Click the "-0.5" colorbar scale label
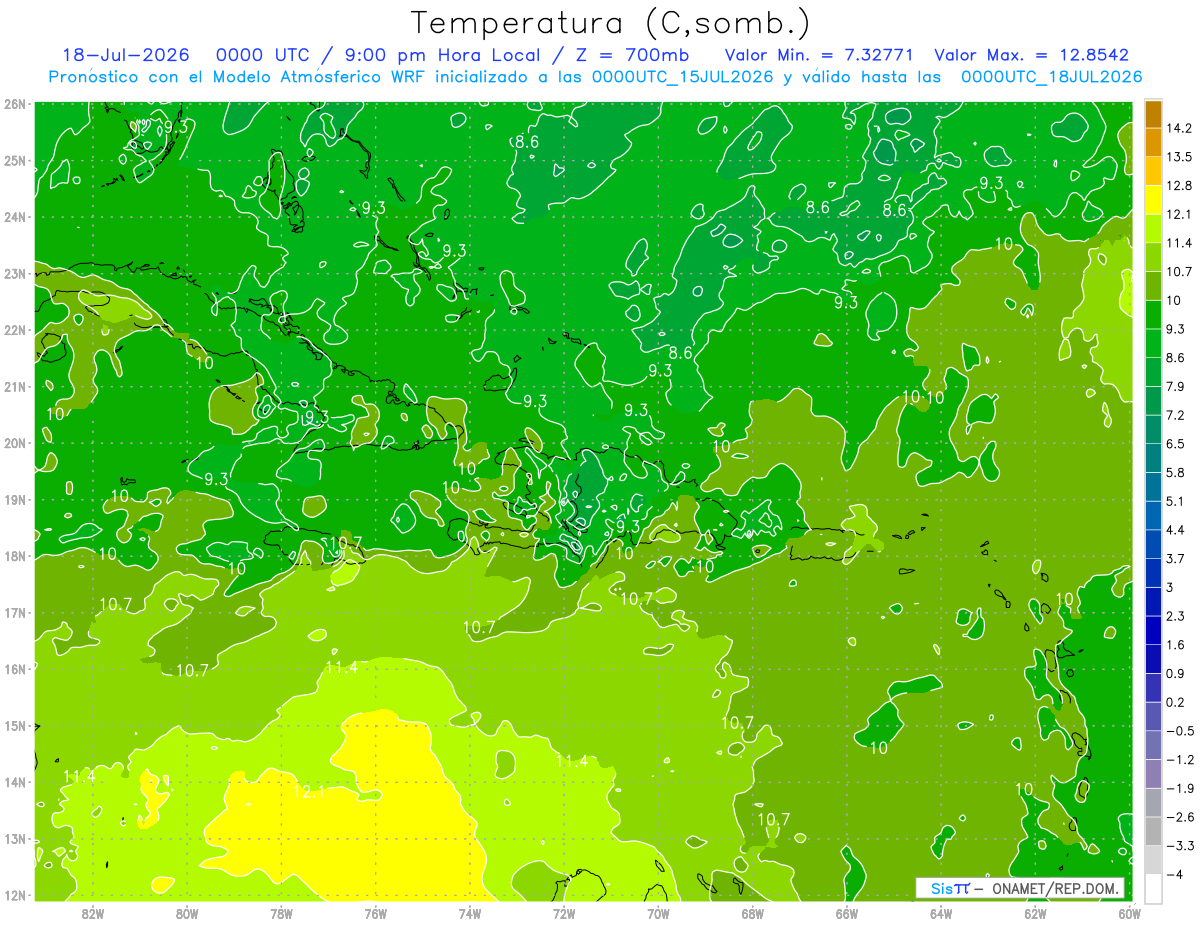 tap(1180, 731)
